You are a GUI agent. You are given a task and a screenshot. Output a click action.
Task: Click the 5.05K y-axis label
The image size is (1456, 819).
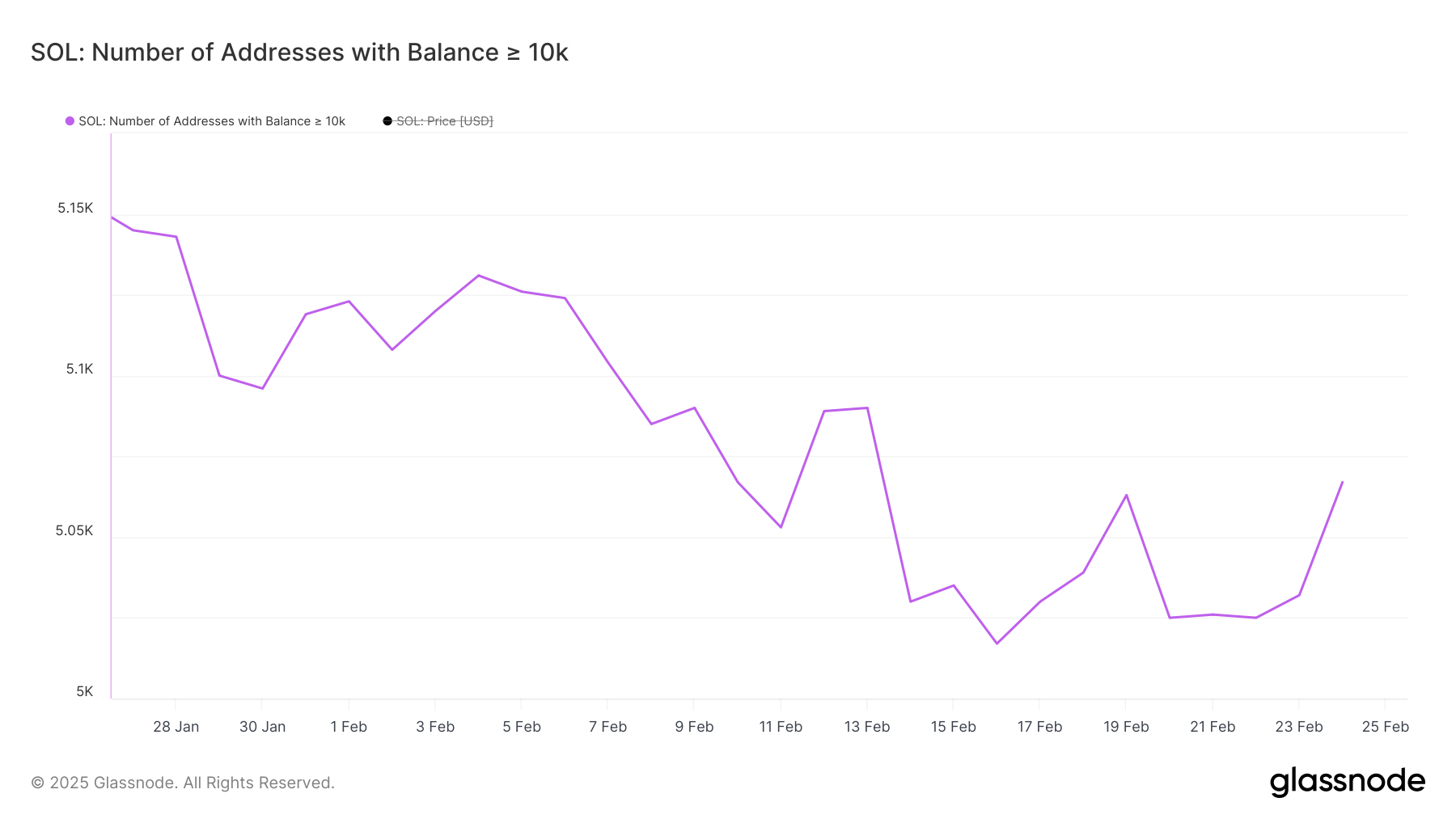coord(74,530)
